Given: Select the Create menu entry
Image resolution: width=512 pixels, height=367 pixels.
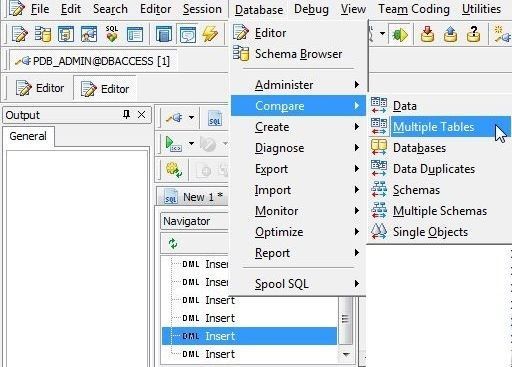Looking at the screenshot, I should [x=298, y=127].
